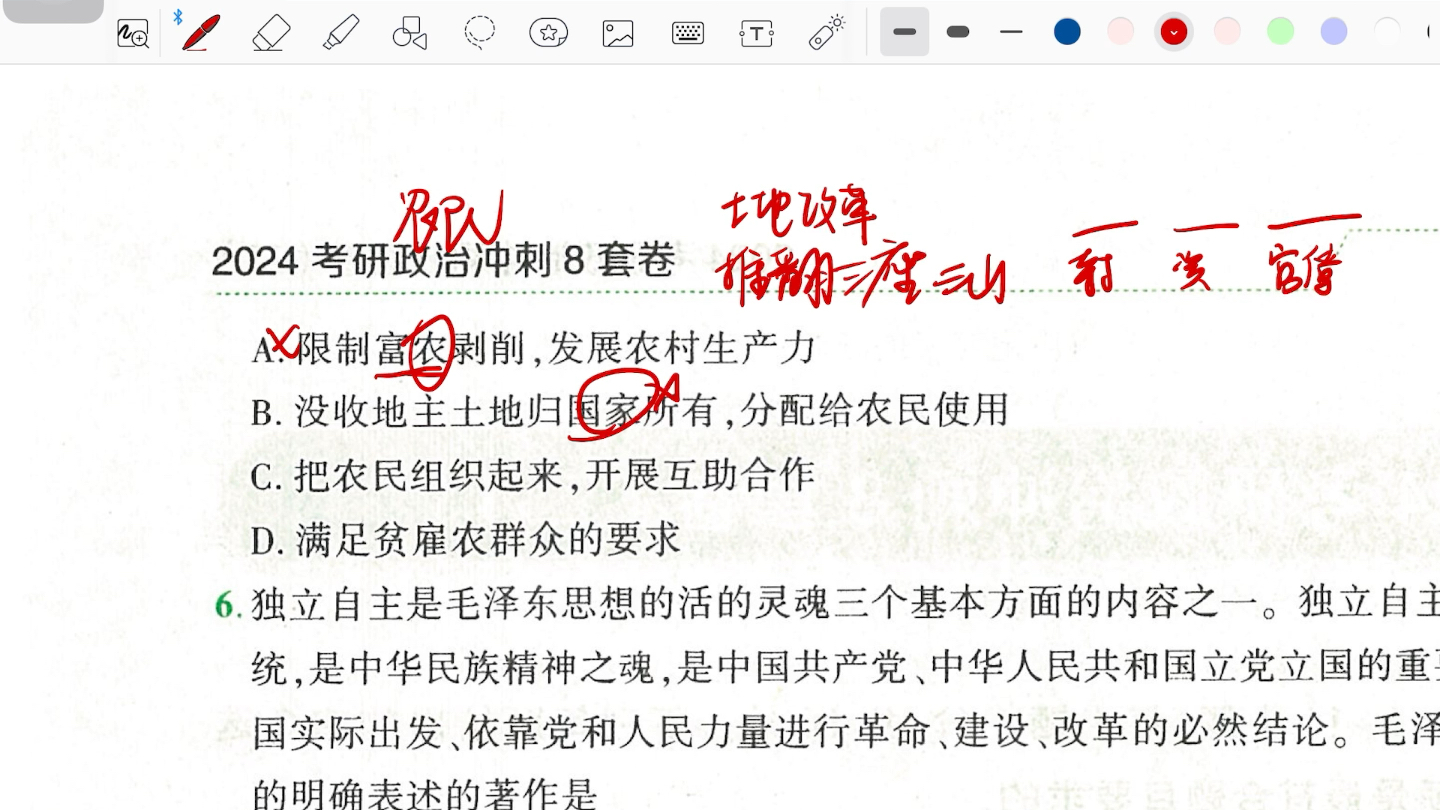Select the lasso selection tool
This screenshot has height=810, width=1440.
click(480, 32)
